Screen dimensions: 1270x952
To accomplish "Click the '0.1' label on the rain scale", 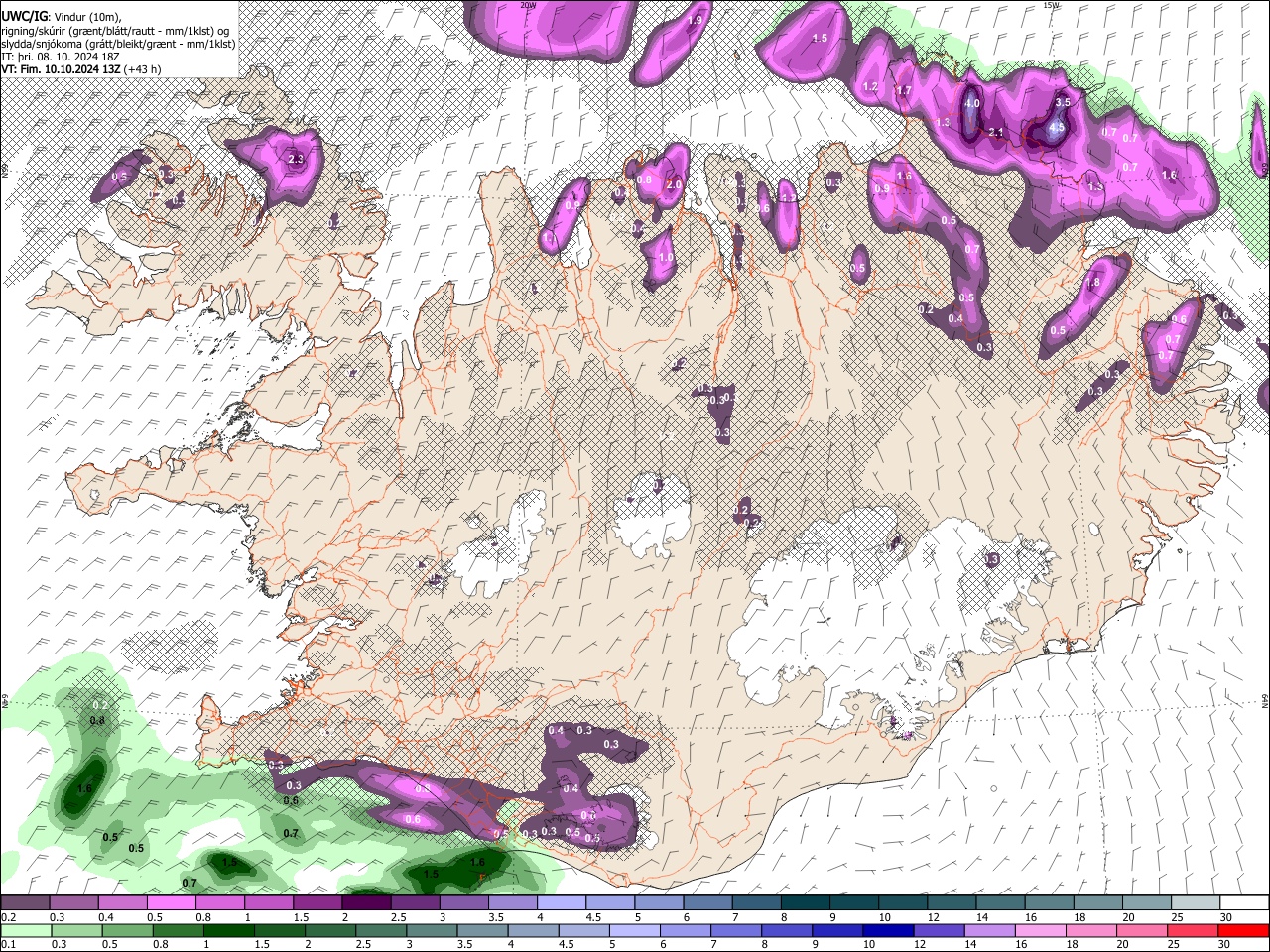I will tap(7, 944).
